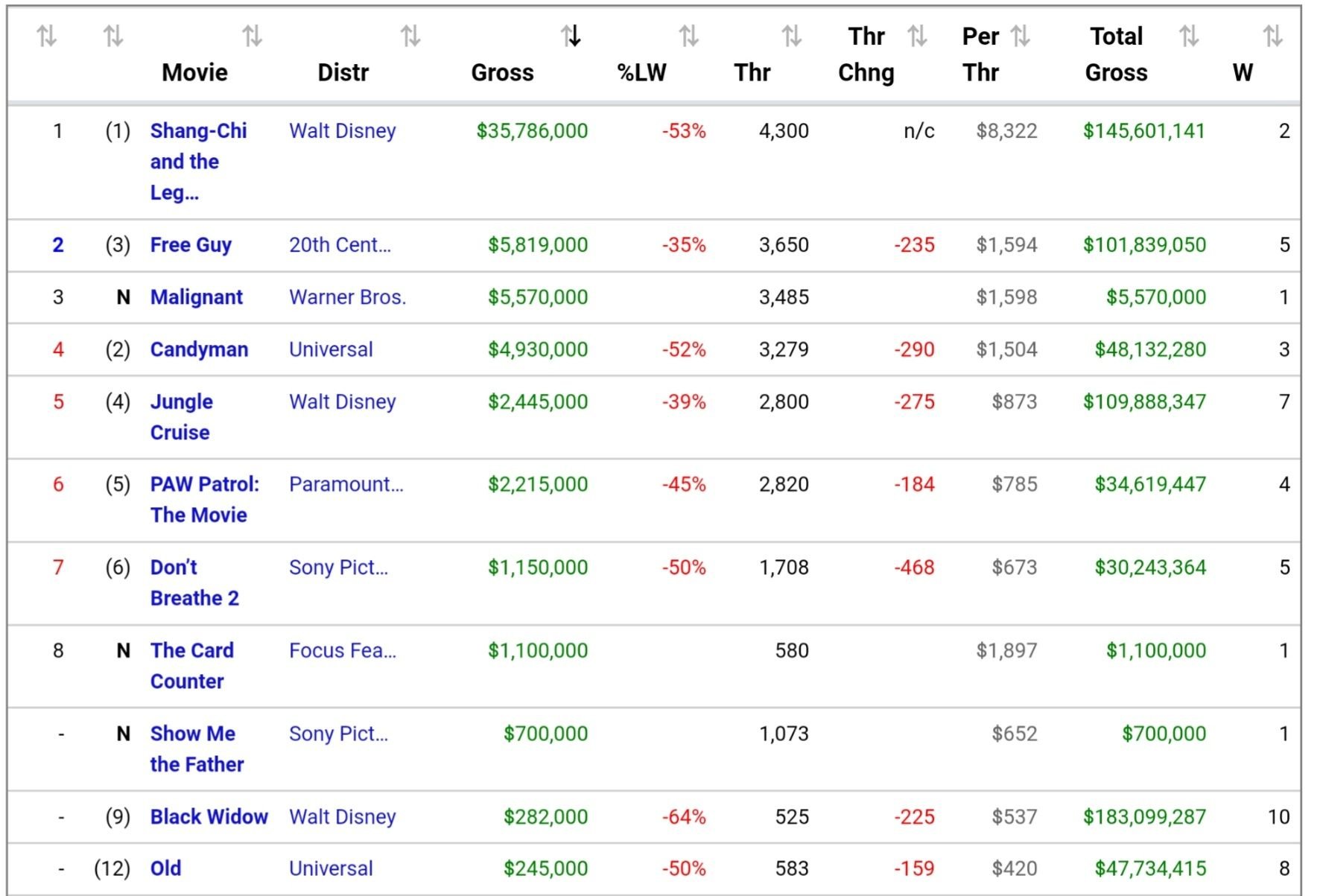This screenshot has width=1317, height=896.
Task: Open Universal distributor in Old row
Action: (x=331, y=868)
